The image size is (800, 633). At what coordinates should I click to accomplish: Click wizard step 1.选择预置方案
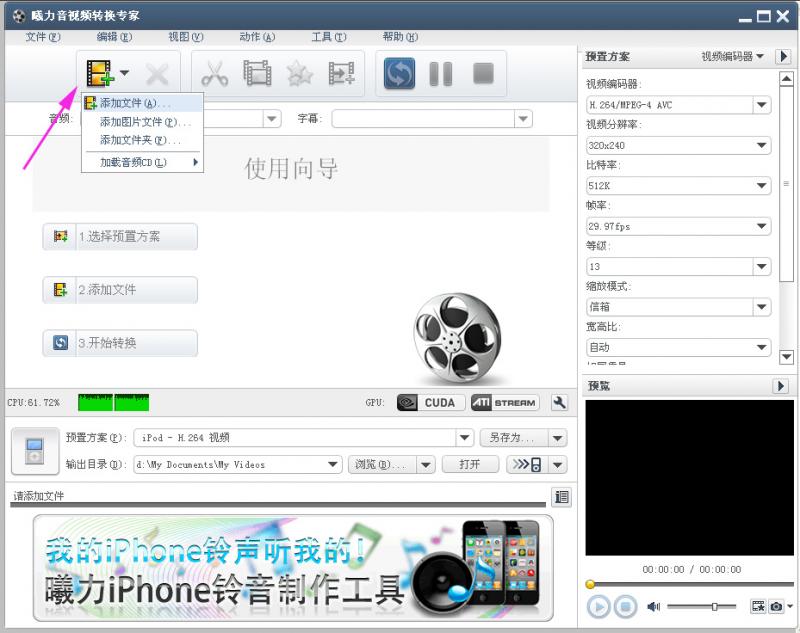point(120,237)
